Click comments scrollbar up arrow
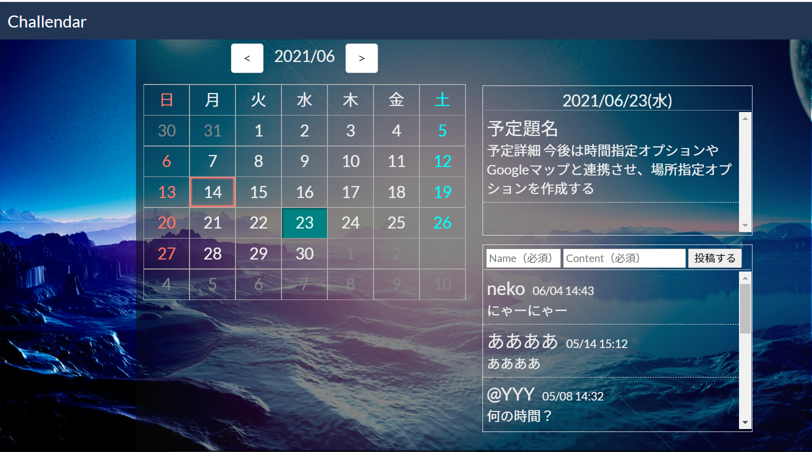Viewport: 812px width, 452px height. click(745, 278)
